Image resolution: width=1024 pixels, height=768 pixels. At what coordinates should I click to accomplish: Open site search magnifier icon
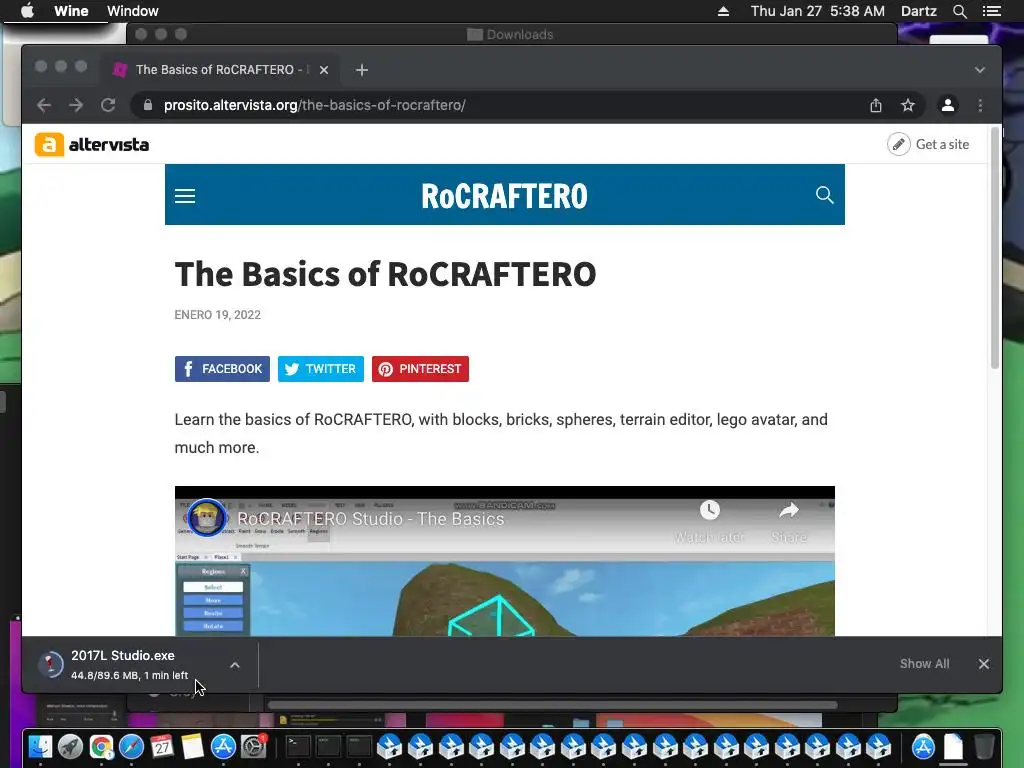pos(824,195)
